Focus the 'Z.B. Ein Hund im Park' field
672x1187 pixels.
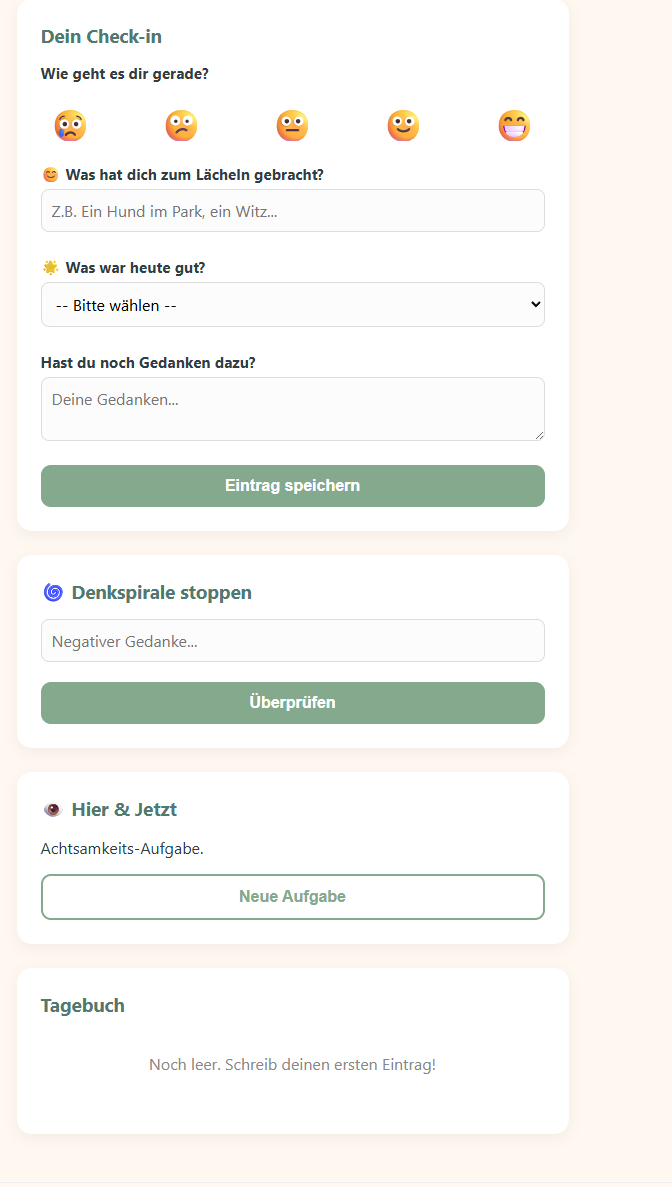point(292,210)
